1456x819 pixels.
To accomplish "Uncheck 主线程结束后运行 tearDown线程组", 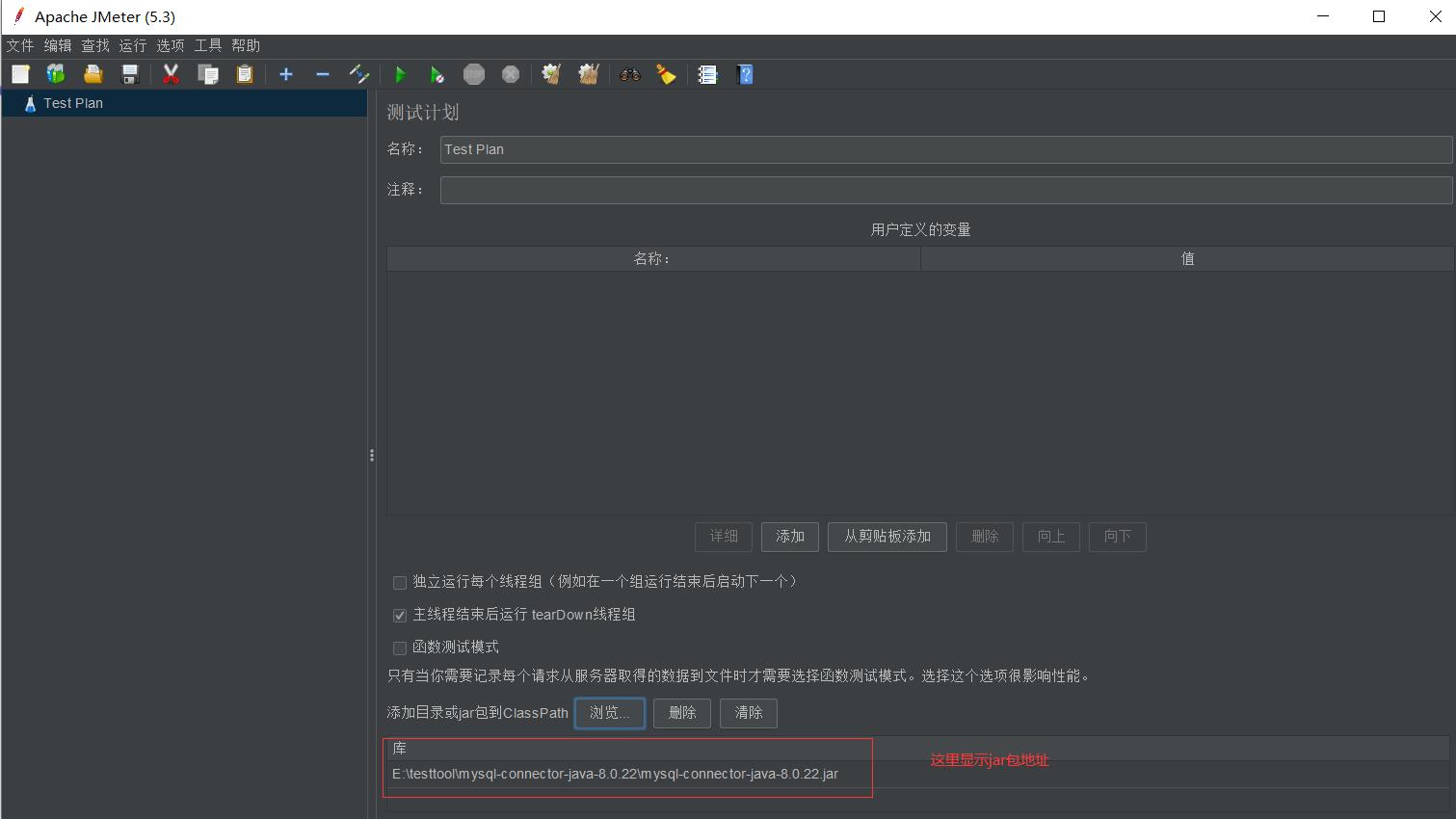I will (400, 616).
